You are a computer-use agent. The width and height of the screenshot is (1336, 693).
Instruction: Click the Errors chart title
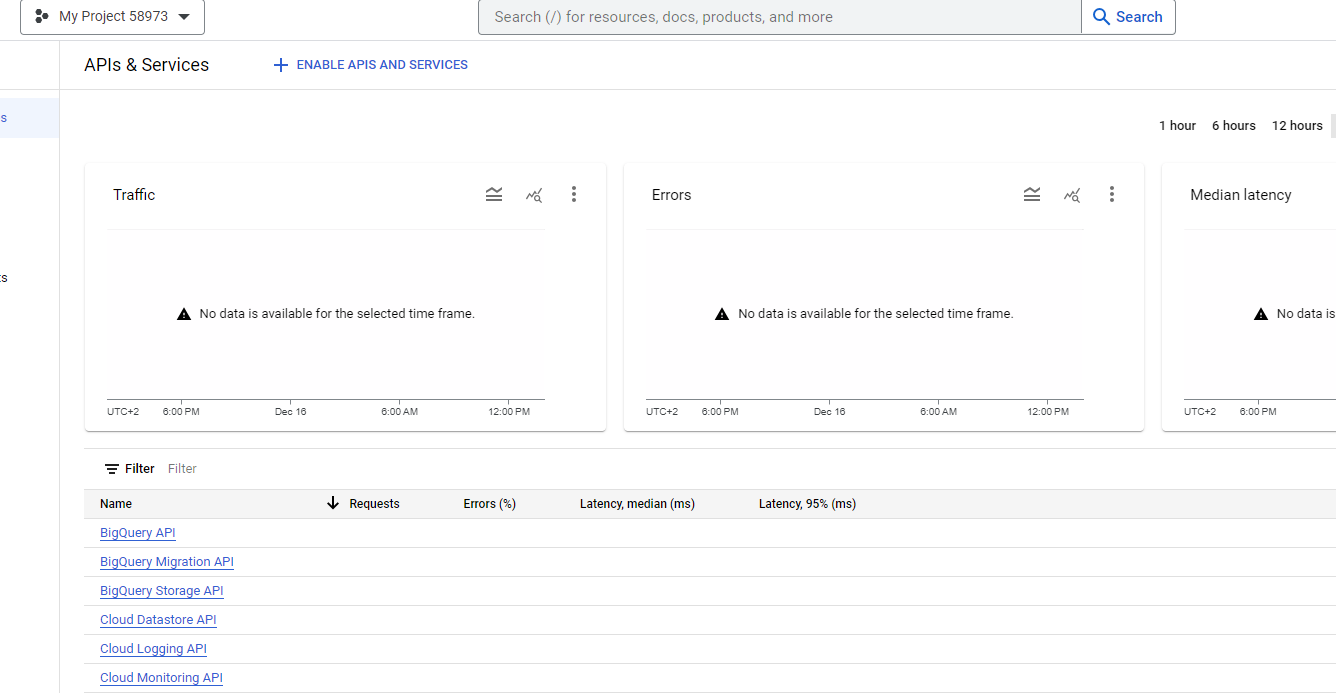coord(671,195)
